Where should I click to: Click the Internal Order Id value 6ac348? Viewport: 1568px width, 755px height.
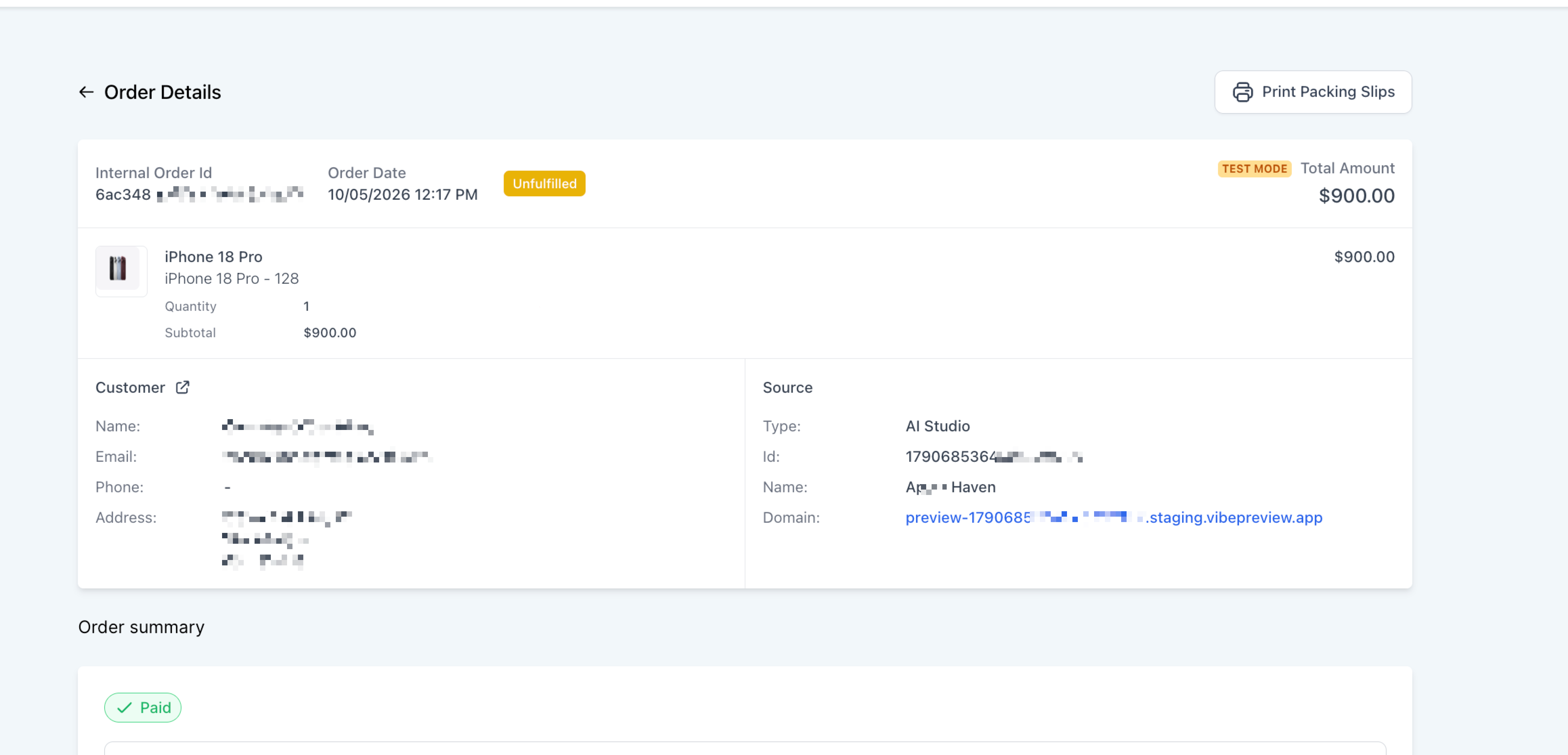pyautogui.click(x=199, y=194)
